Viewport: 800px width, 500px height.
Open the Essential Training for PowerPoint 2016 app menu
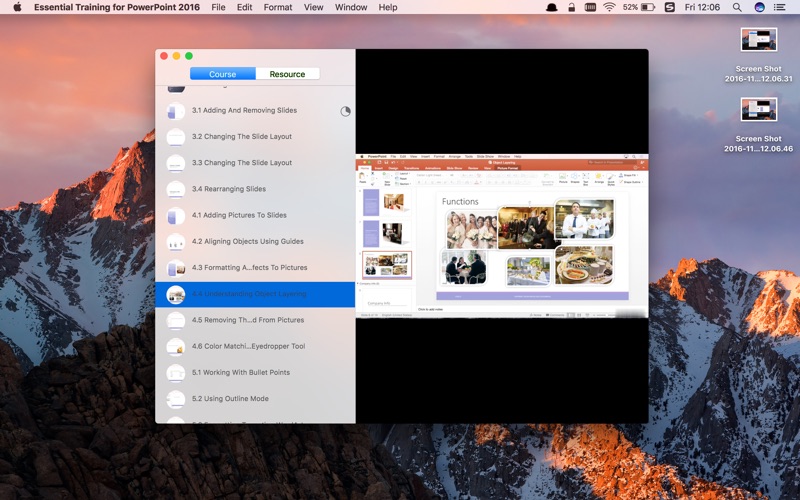[117, 7]
